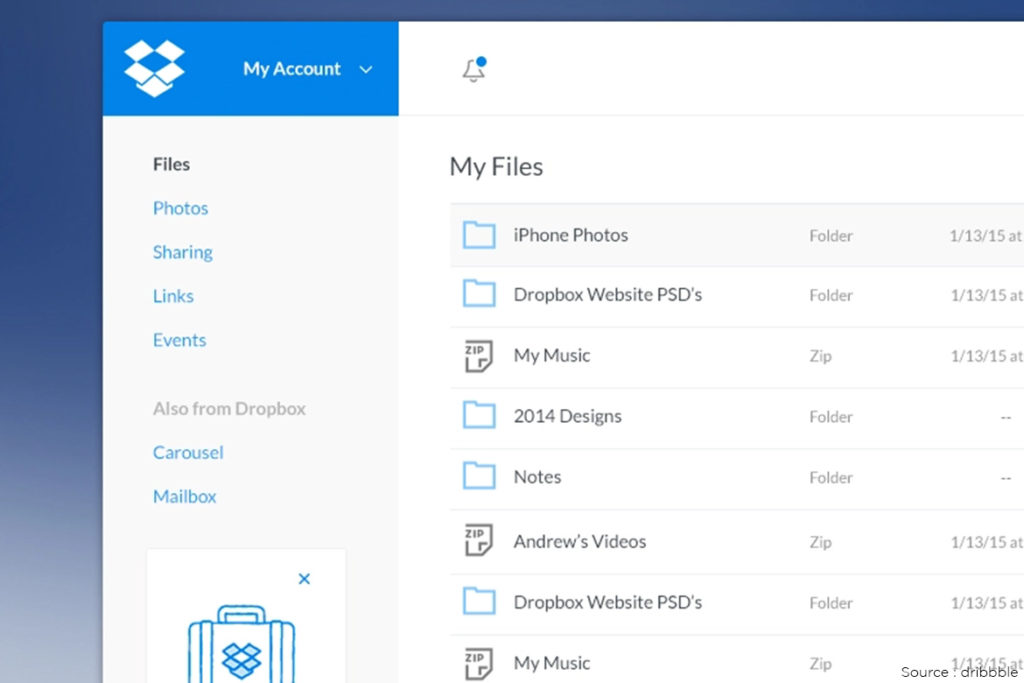Open the Mailbox link
Screen dimensions: 1024x683
click(184, 496)
